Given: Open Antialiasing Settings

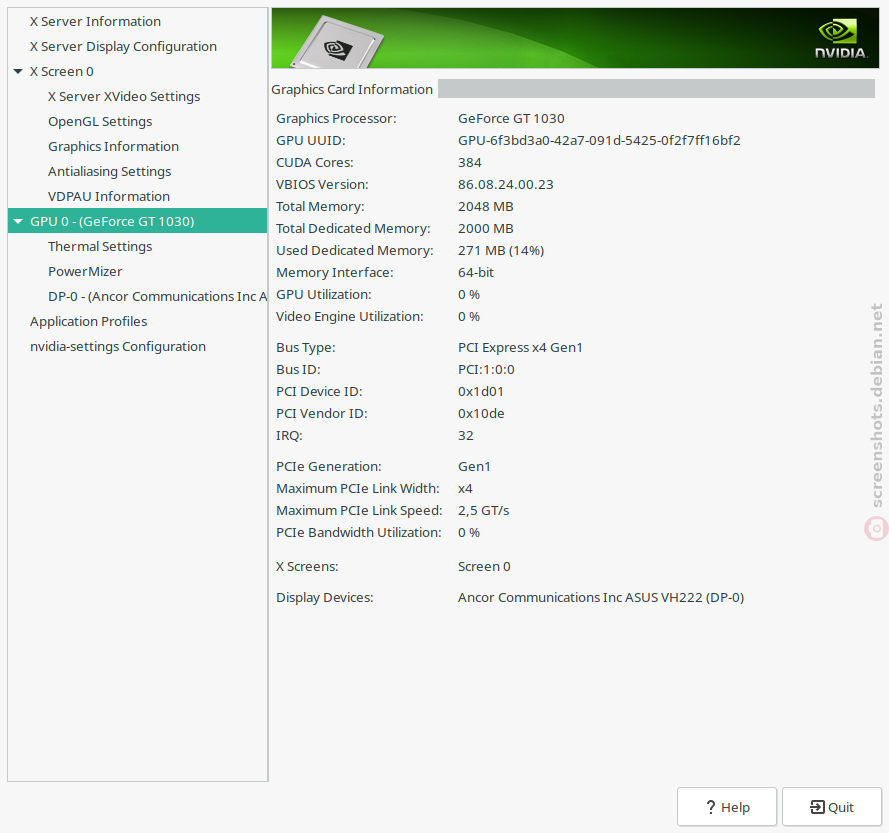Looking at the screenshot, I should click(109, 171).
